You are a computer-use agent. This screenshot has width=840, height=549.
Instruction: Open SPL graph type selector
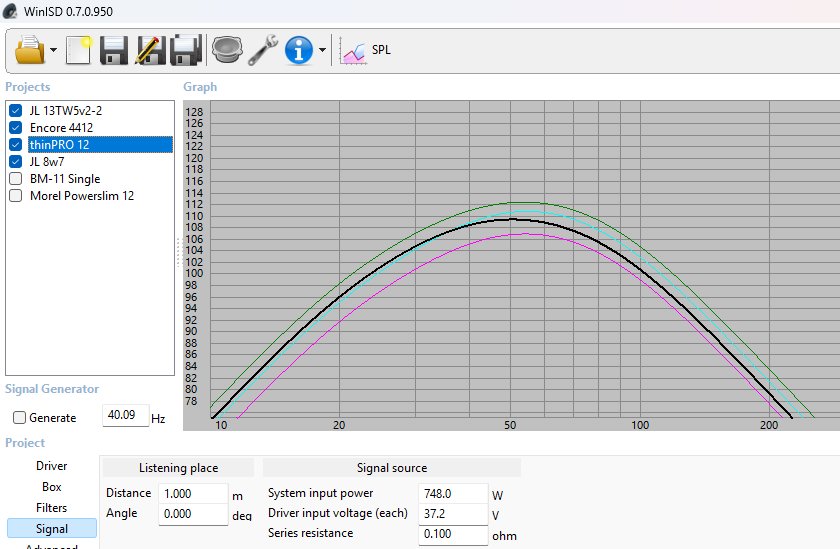pyautogui.click(x=365, y=50)
